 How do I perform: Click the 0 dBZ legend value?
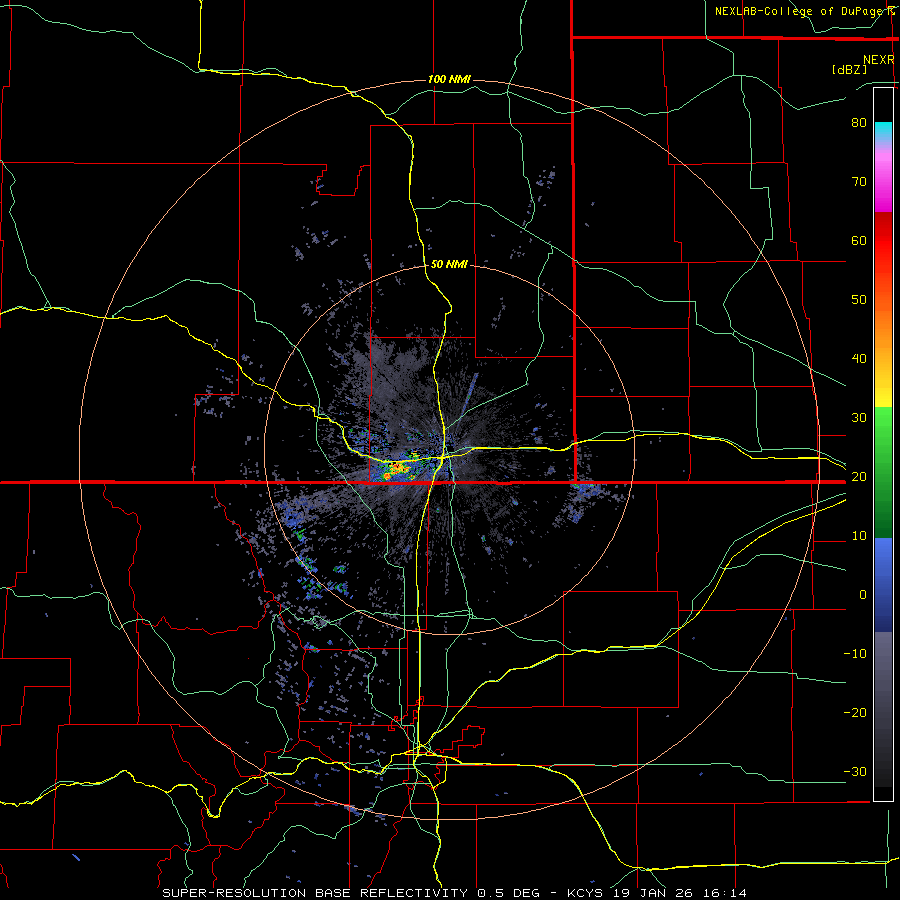coord(863,595)
